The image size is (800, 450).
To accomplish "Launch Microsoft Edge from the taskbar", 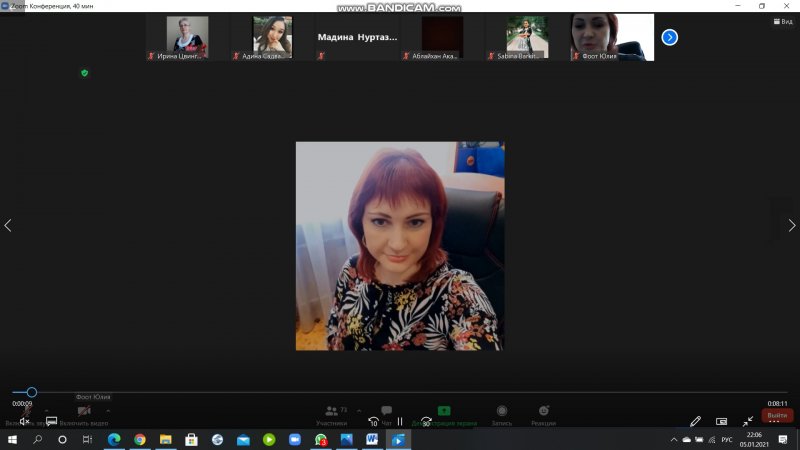I will tap(114, 439).
